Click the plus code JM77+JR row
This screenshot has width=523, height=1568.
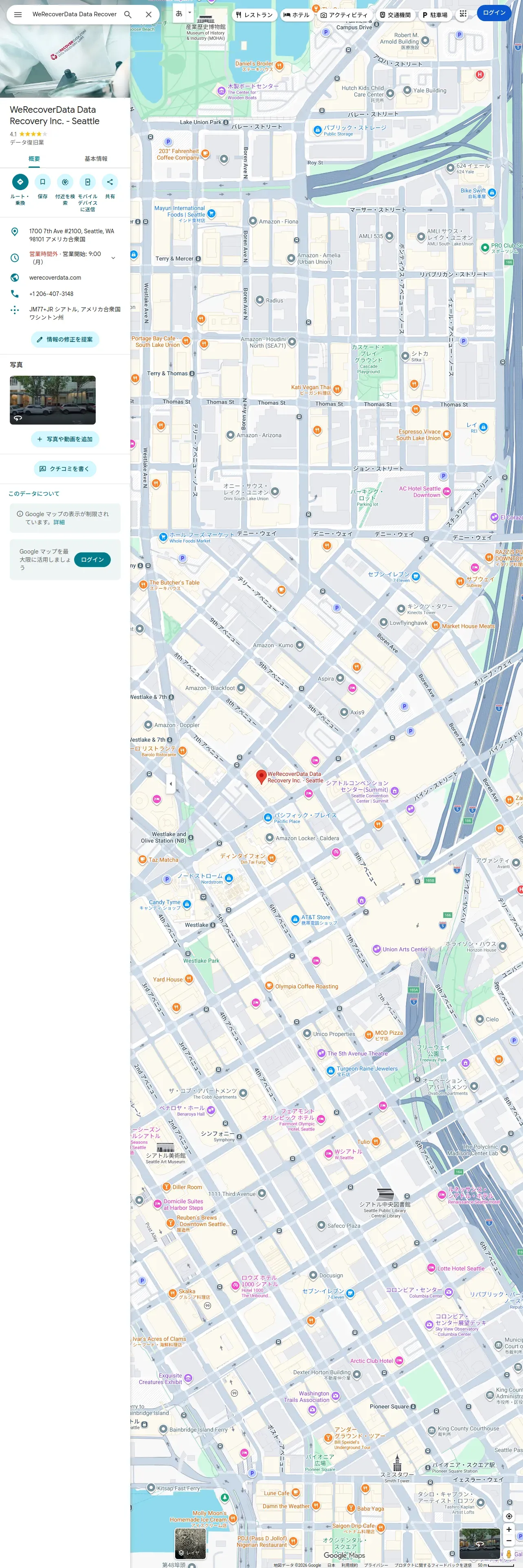(x=65, y=313)
